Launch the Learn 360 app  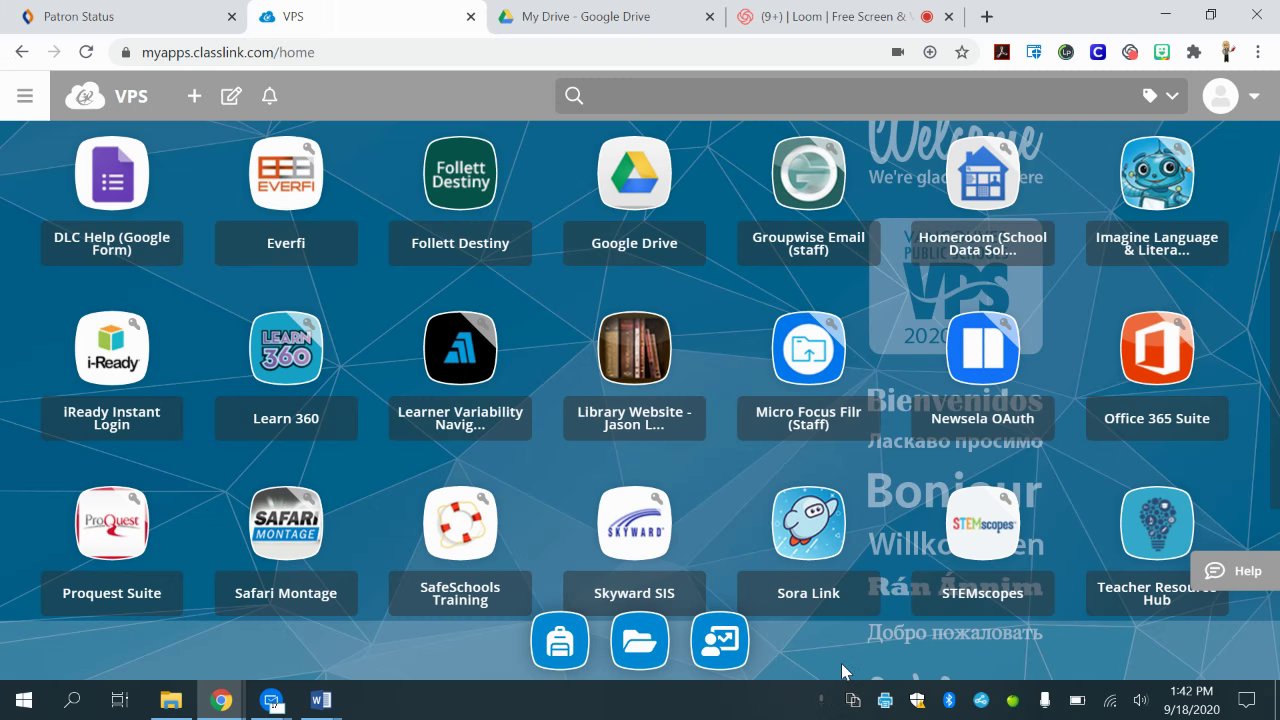click(286, 348)
